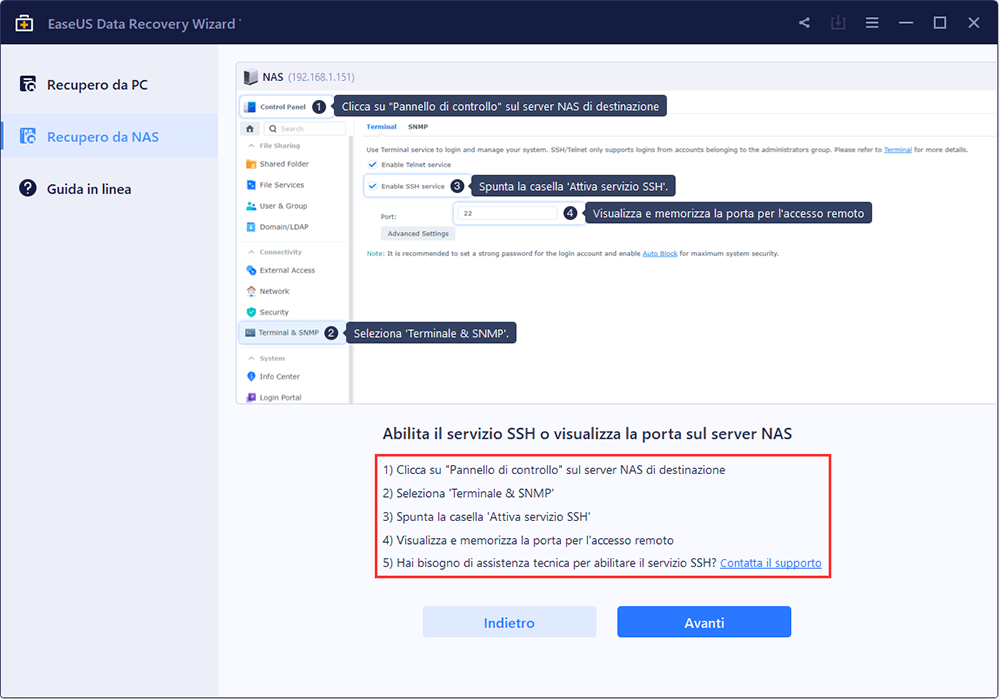Click the magnifier icon in Search box
The image size is (1000, 700).
[273, 129]
